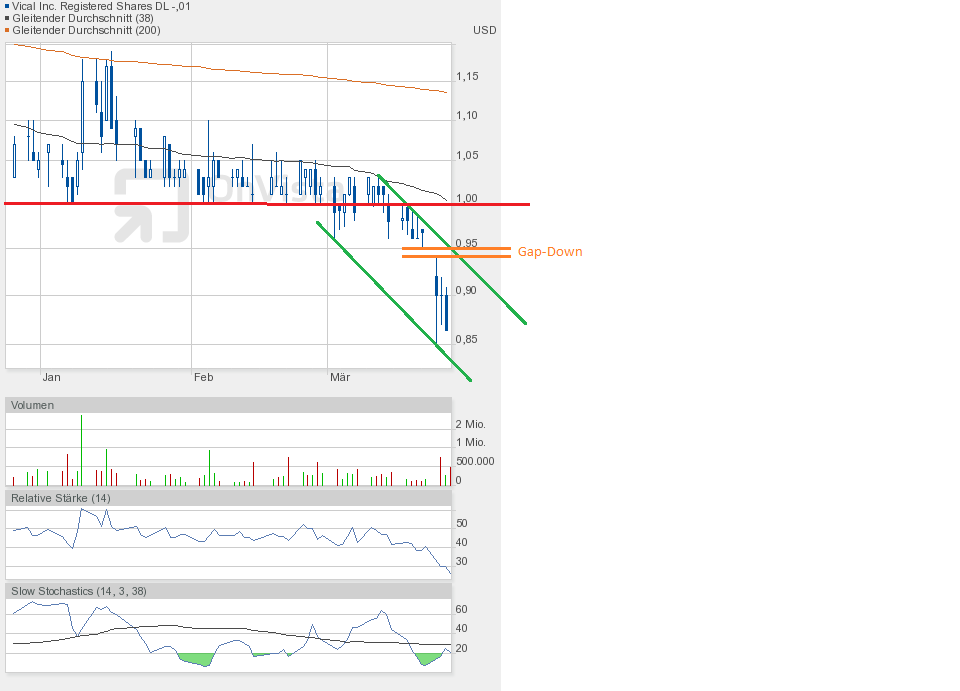The width and height of the screenshot is (960, 691).
Task: Click the USD currency label
Action: pos(484,30)
